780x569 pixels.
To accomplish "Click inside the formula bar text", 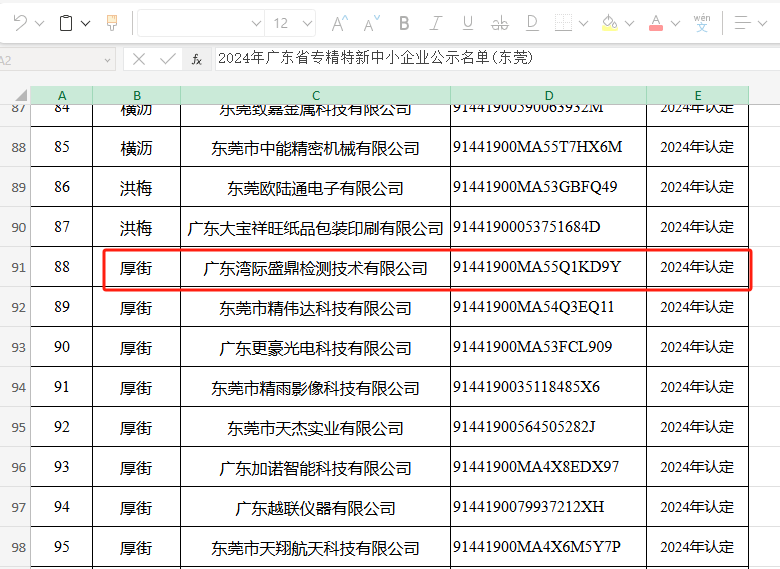I will [x=450, y=59].
